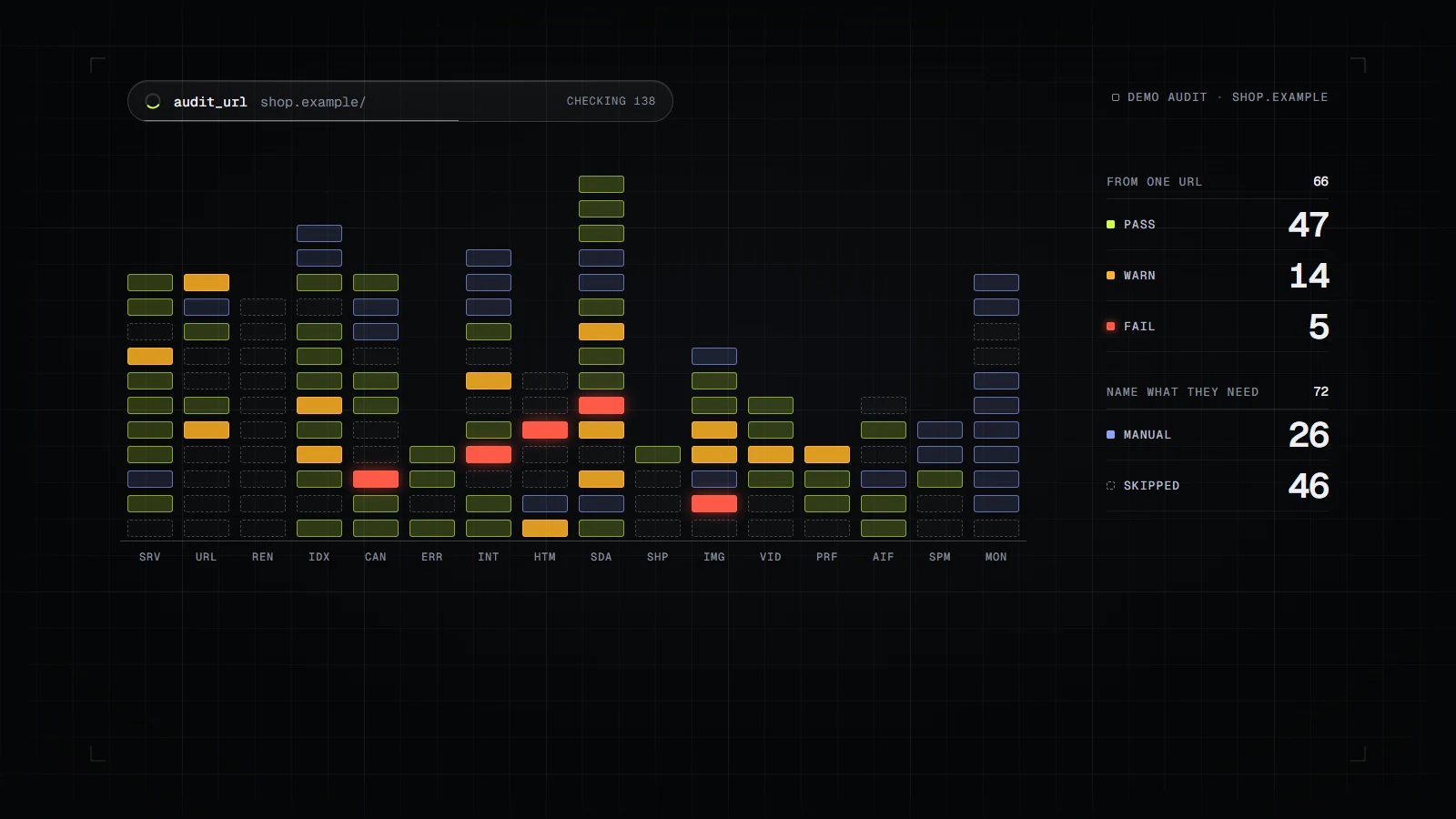Select the AIF column label
Image resolution: width=1456 pixels, height=819 pixels.
(884, 557)
